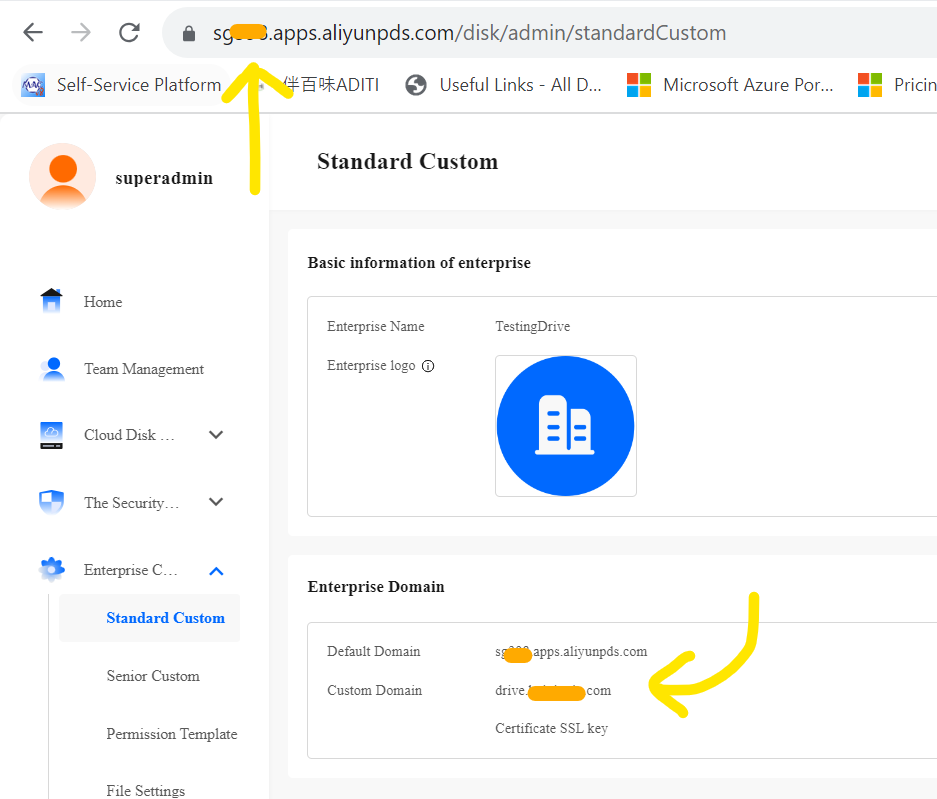Click The Security shield icon
The image size is (937, 799).
pos(51,502)
